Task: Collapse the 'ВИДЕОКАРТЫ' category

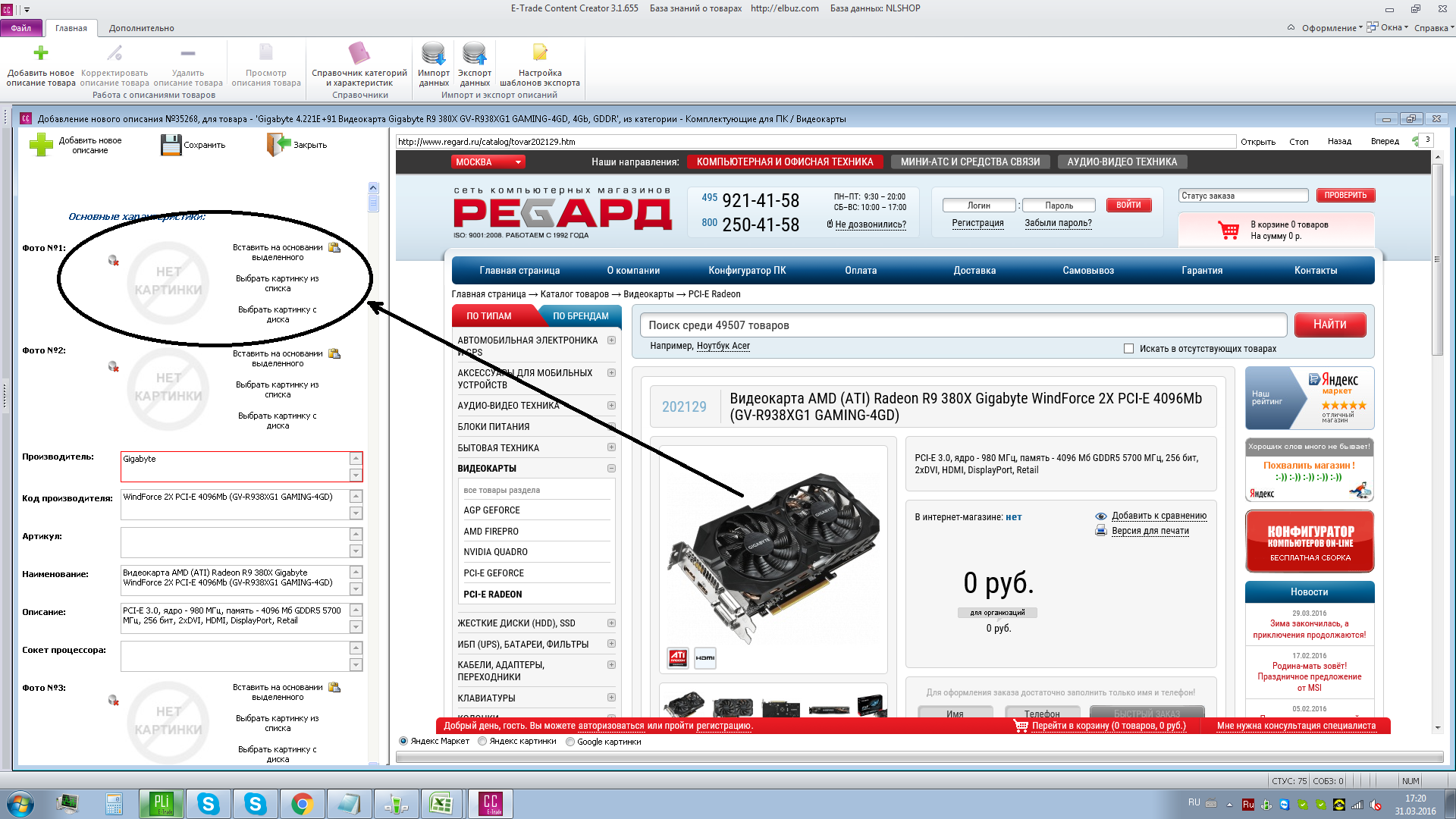Action: (x=611, y=469)
